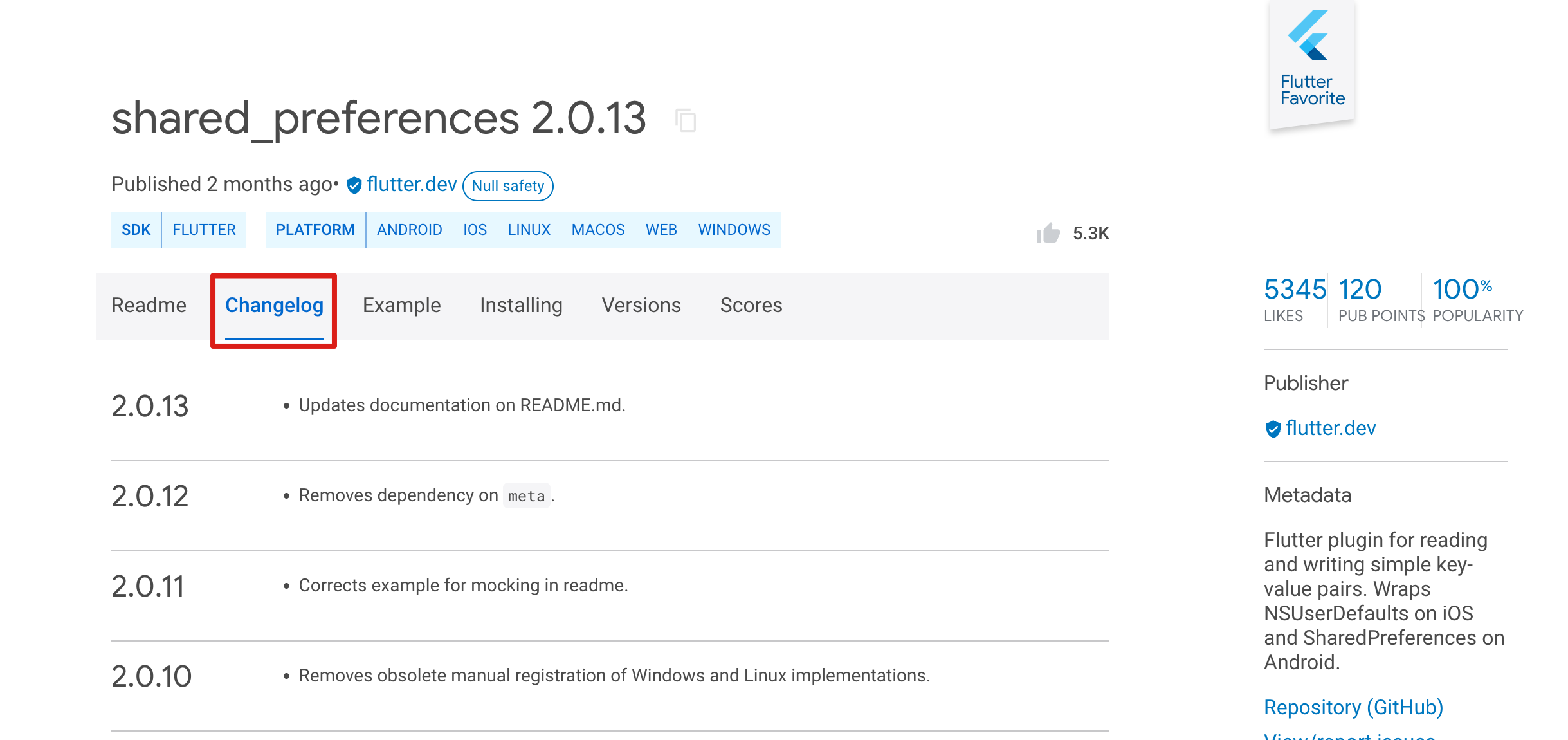
Task: Switch to the Example tab
Action: point(401,305)
